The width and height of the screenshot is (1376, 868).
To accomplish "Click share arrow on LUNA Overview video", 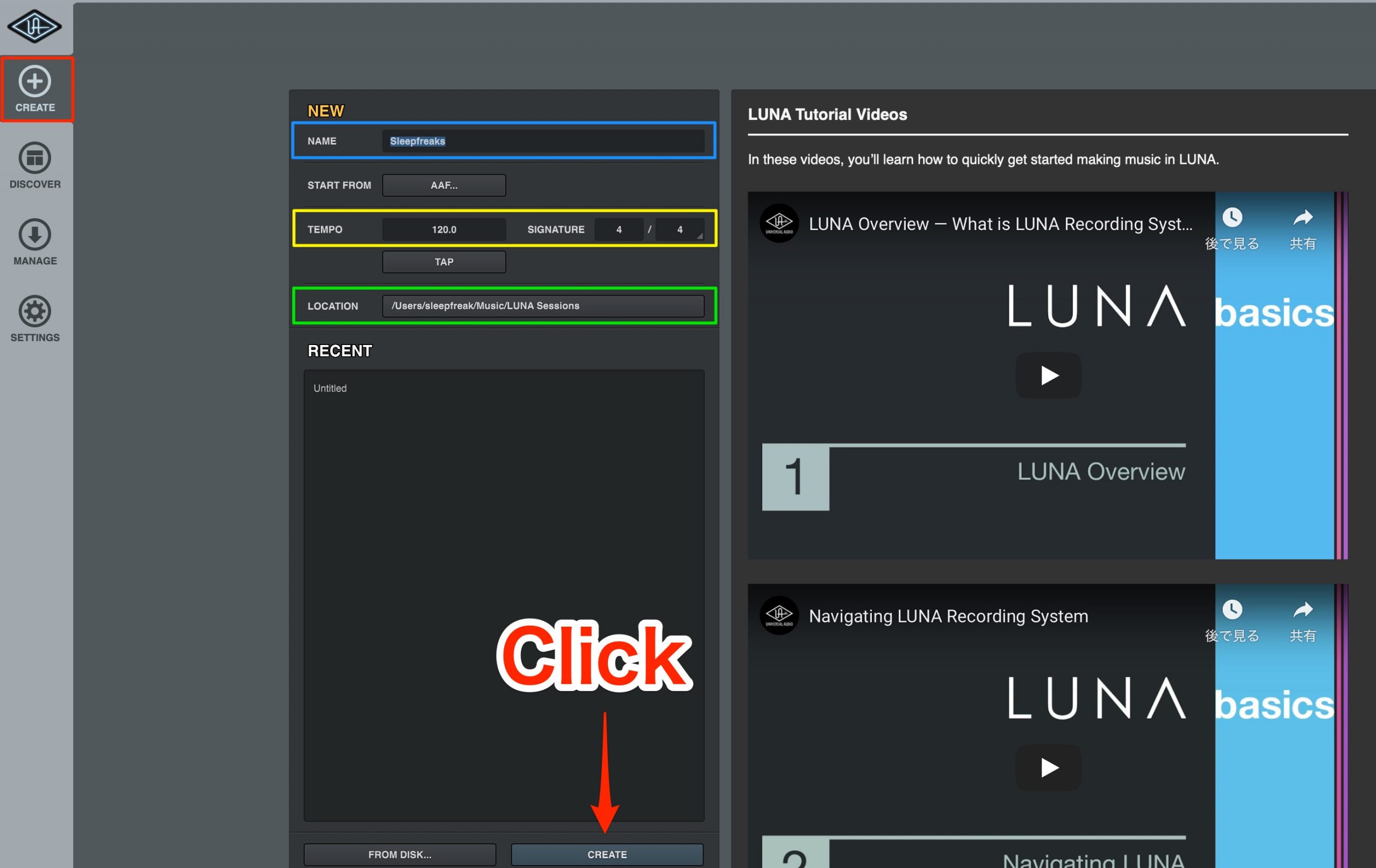I will point(1302,218).
